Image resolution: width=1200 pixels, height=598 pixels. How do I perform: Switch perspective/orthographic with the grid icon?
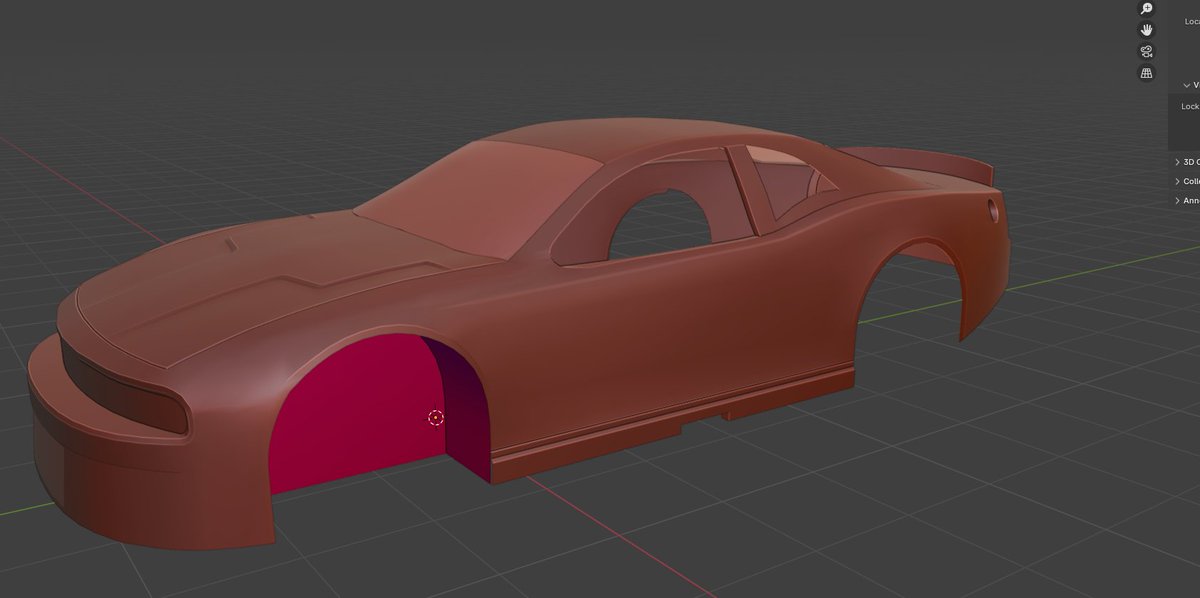point(1147,73)
